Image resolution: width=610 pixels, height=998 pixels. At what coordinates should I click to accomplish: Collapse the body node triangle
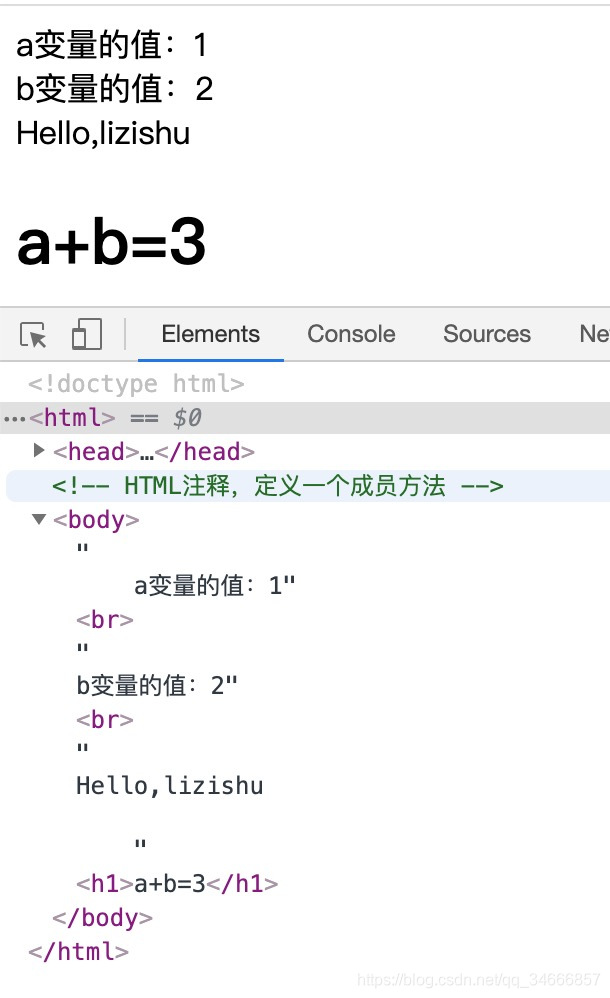(39, 519)
